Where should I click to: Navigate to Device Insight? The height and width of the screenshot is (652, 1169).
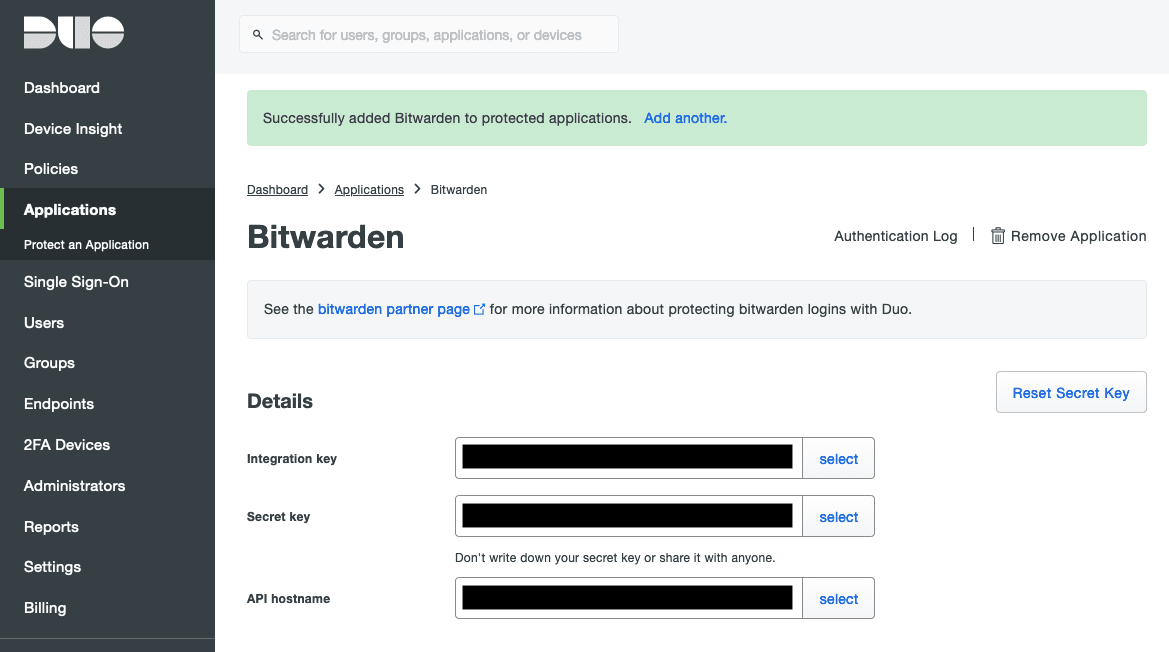[72, 128]
